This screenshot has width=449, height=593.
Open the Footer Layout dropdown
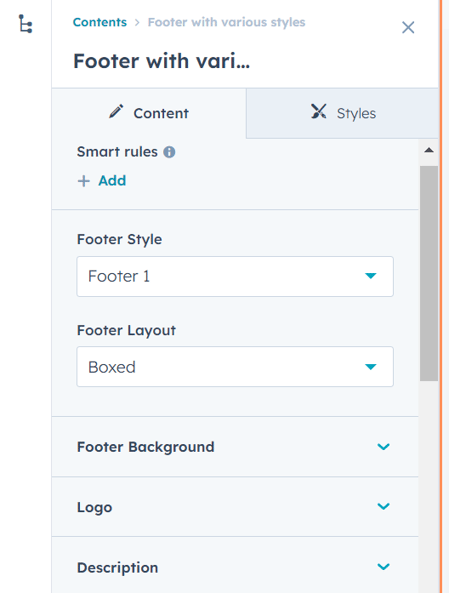(x=235, y=366)
